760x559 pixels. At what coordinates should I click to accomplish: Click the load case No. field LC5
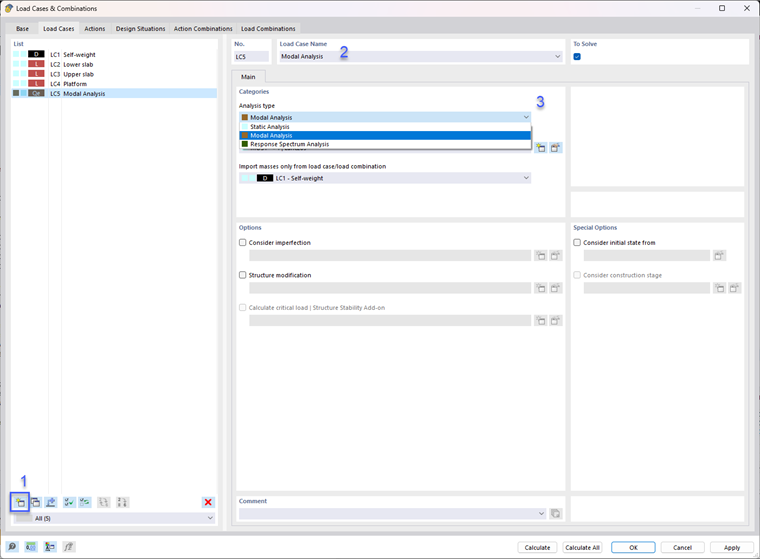click(x=251, y=57)
